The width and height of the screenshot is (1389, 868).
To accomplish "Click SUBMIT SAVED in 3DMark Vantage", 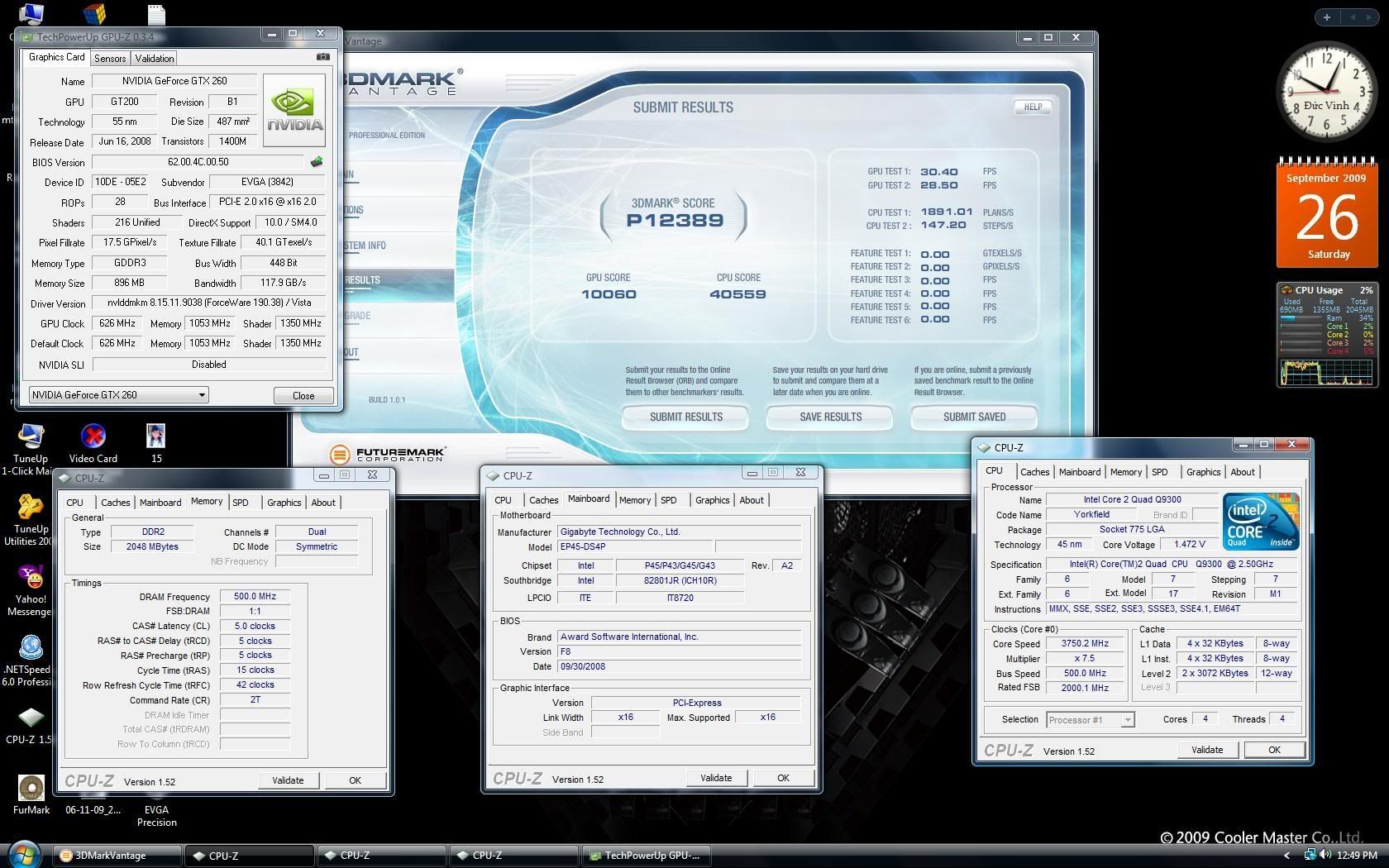I will pyautogui.click(x=974, y=417).
